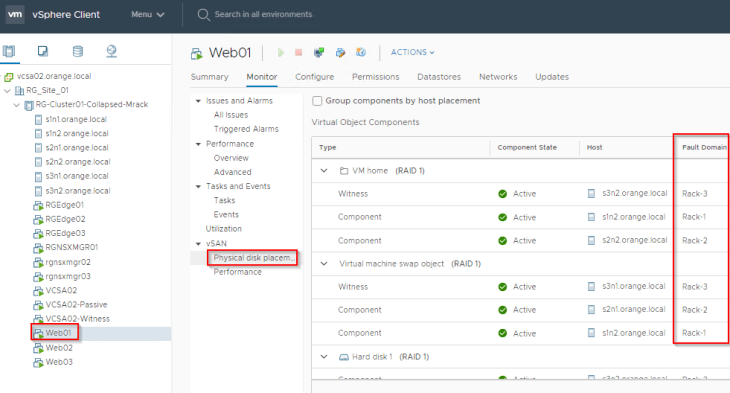Open the vSAN Performance page
This screenshot has height=393, width=730.
tap(237, 272)
